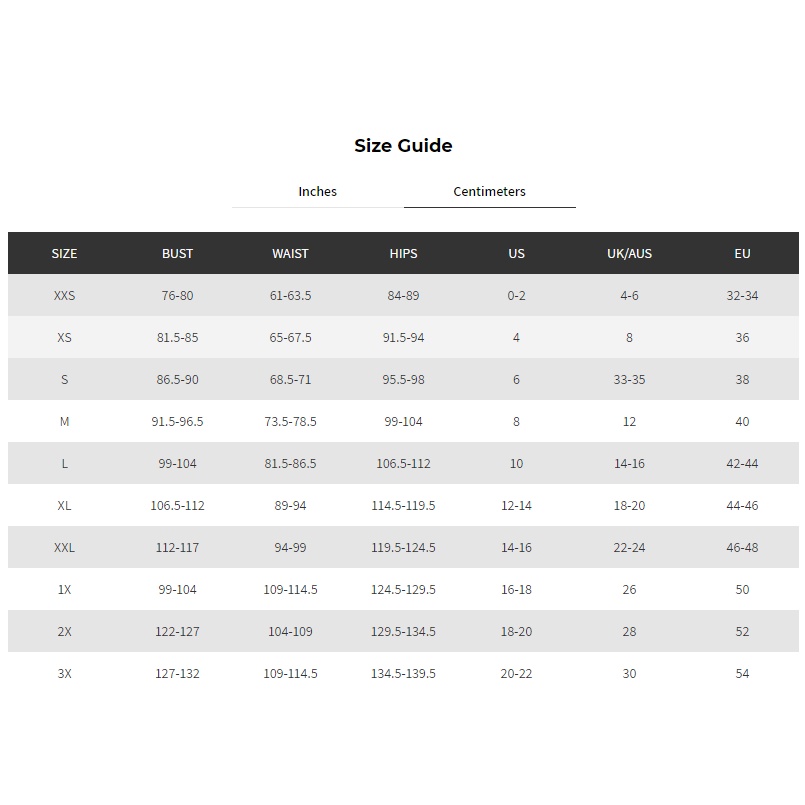Click the US column header

516,253
